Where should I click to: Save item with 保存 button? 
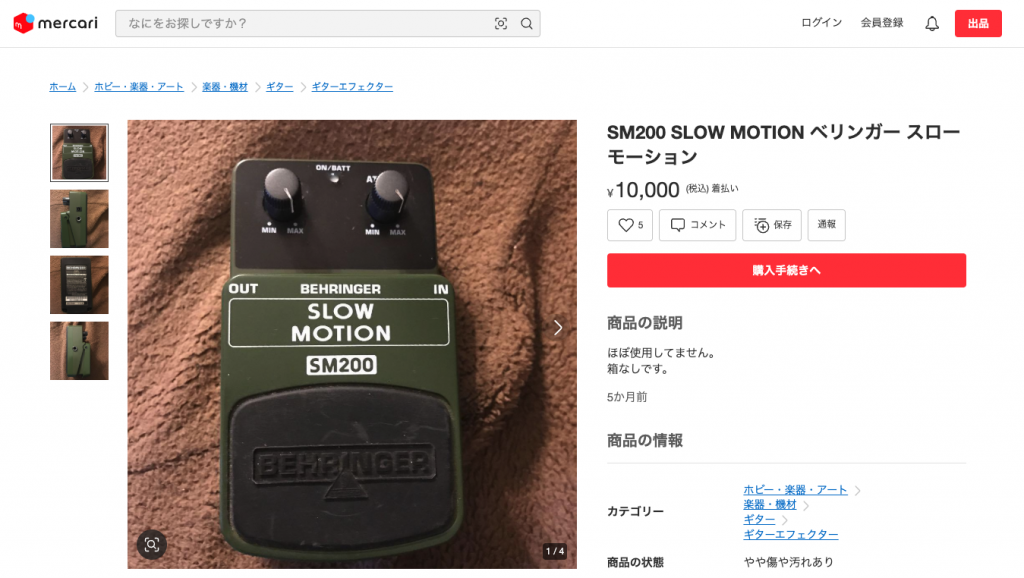click(771, 225)
